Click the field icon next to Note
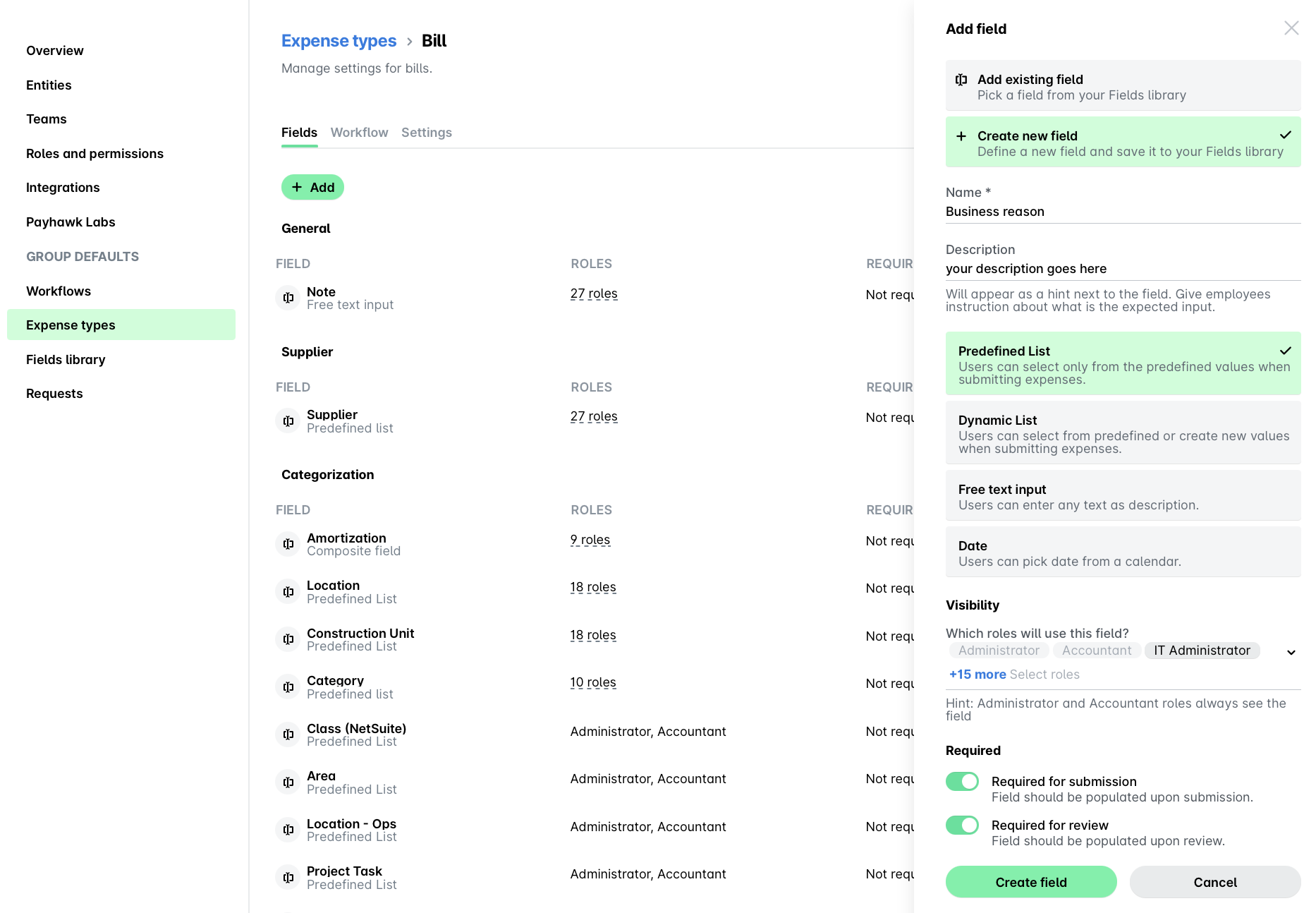Screen dimensions: 1316x913 click(288, 298)
